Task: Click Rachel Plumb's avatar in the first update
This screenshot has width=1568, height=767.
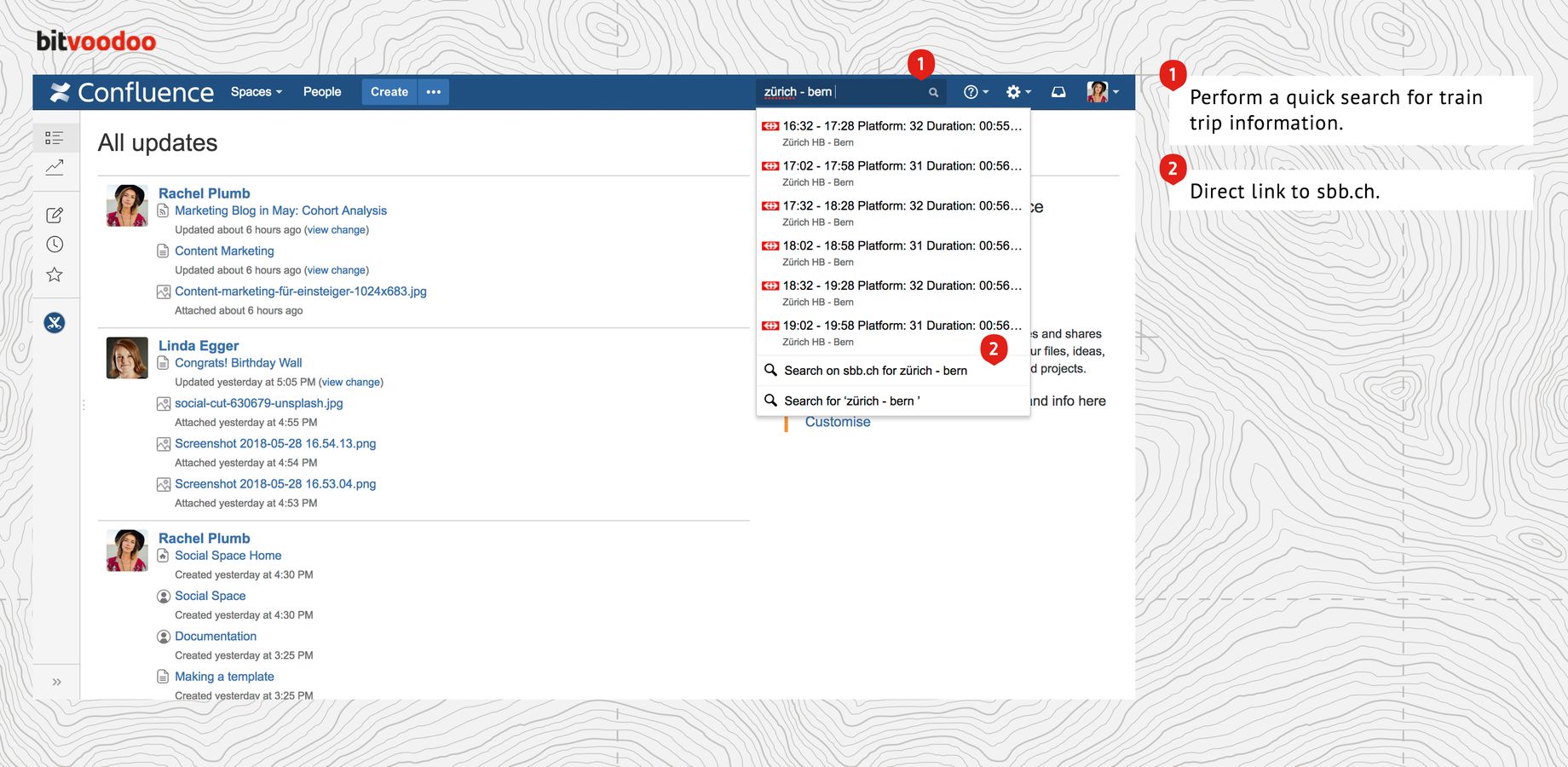Action: tap(127, 205)
